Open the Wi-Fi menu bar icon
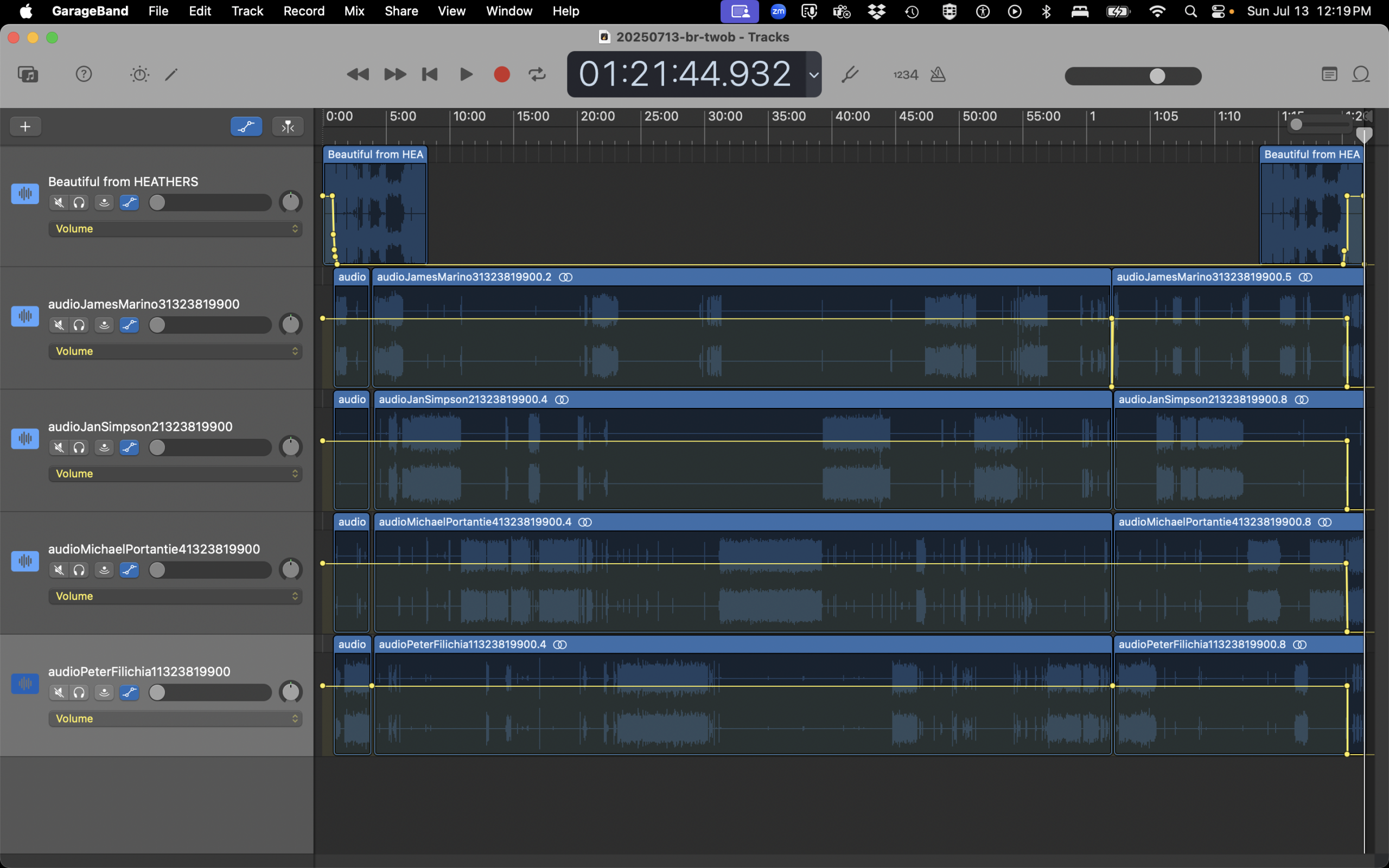1389x868 pixels. pos(1158,11)
